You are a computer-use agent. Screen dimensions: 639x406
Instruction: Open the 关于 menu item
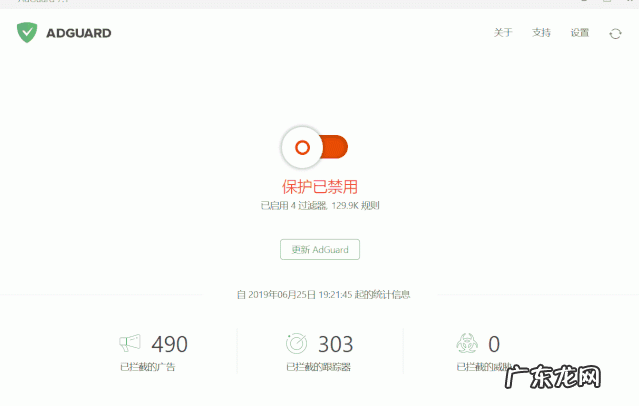[x=503, y=33]
